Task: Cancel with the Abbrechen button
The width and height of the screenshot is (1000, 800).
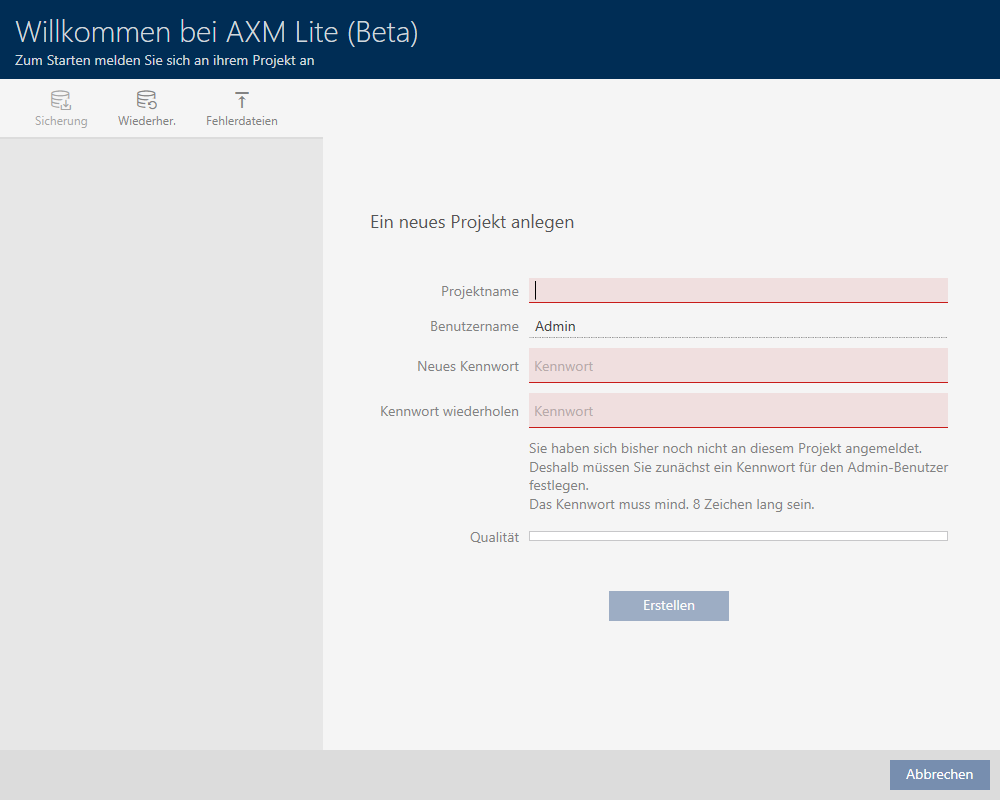Action: pyautogui.click(x=939, y=775)
